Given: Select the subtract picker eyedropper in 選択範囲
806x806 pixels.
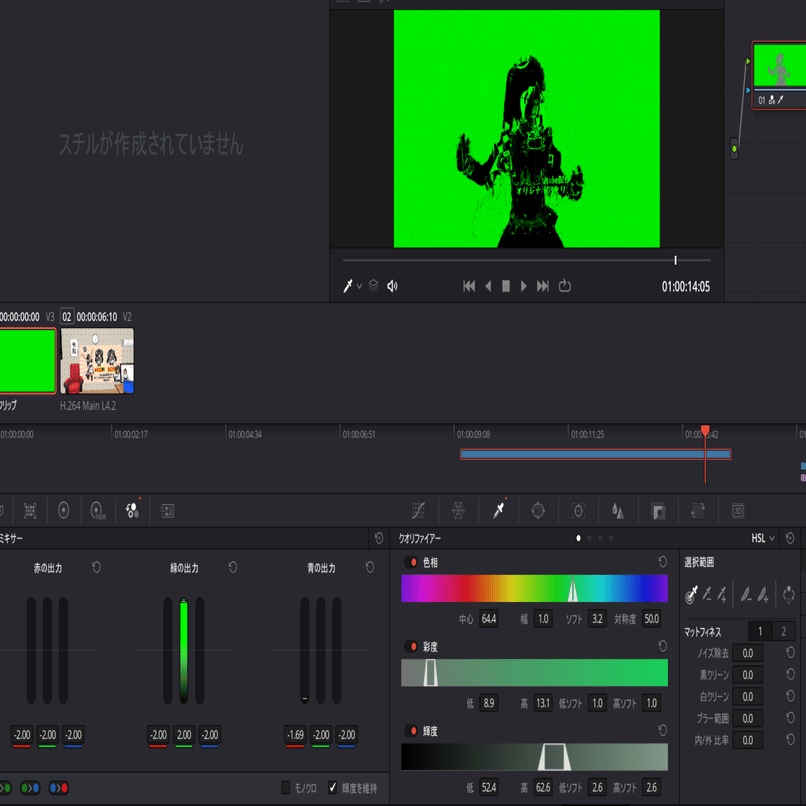Looking at the screenshot, I should [x=708, y=594].
